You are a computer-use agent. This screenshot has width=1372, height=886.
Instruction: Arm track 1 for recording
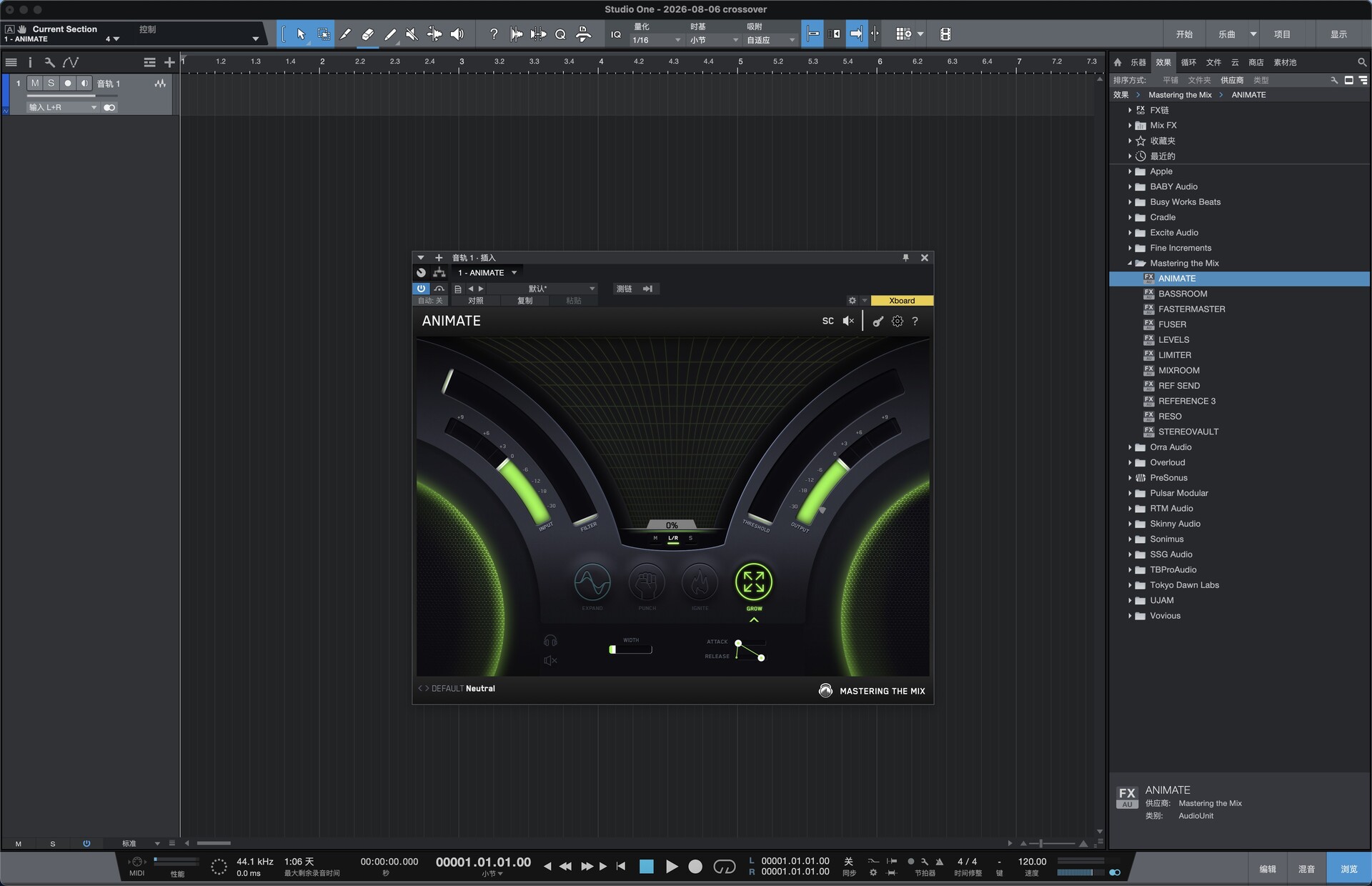tap(68, 84)
